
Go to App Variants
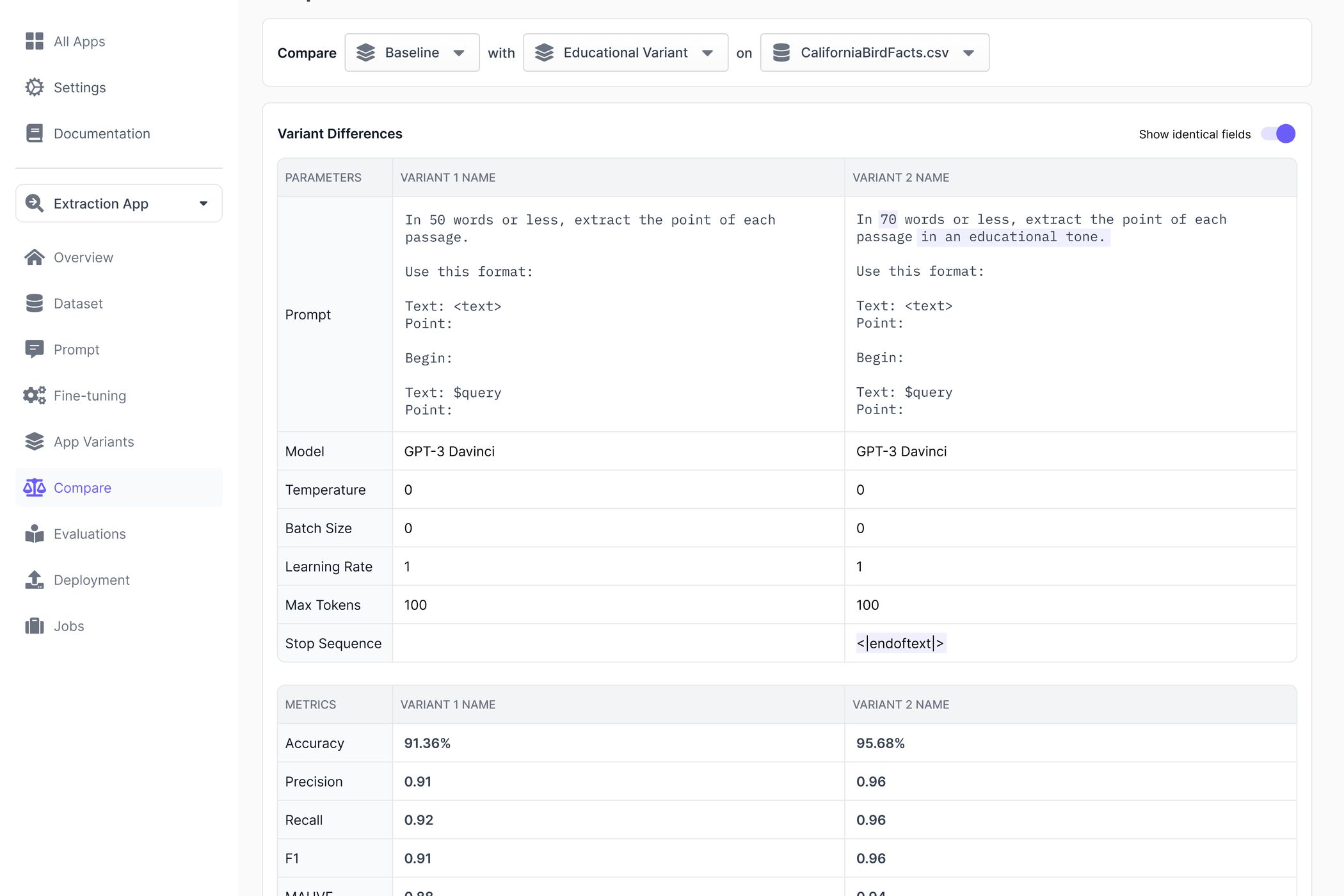tap(94, 442)
